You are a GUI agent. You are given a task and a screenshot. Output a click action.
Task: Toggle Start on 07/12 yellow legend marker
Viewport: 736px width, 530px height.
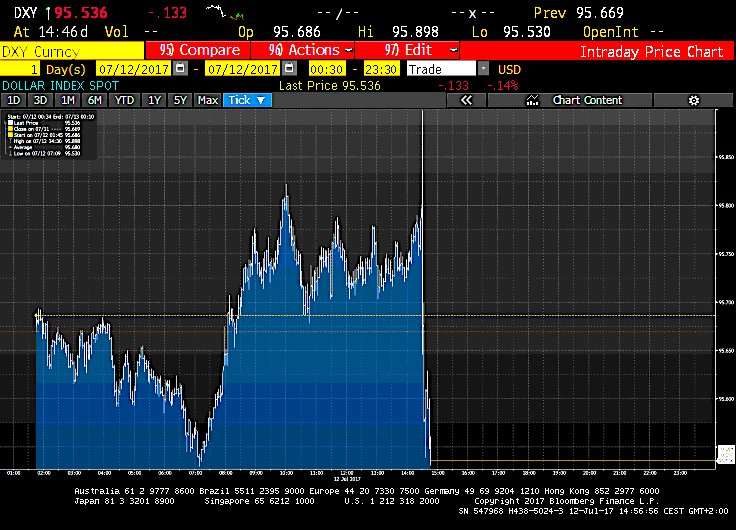pyautogui.click(x=10, y=135)
